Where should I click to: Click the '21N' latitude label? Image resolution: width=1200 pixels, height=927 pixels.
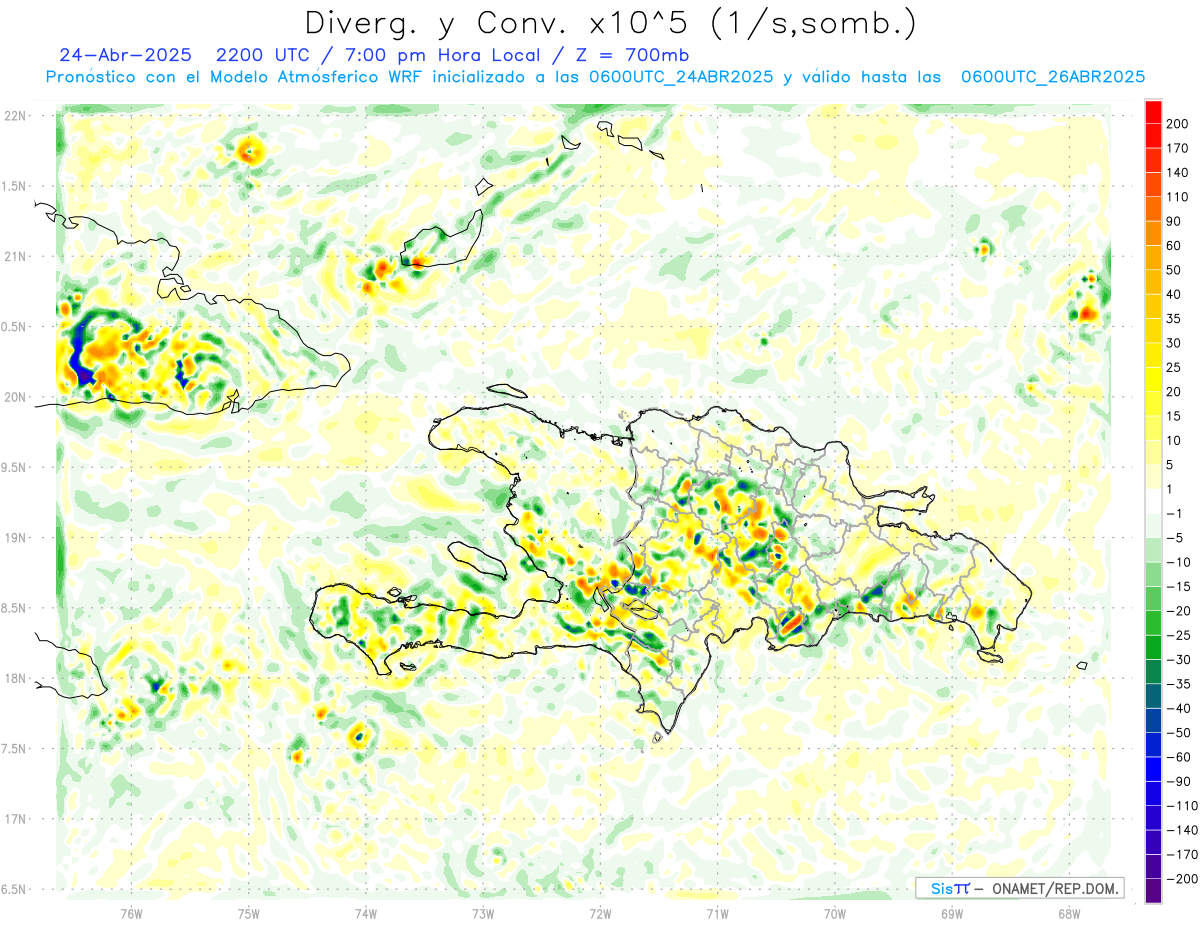pyautogui.click(x=15, y=257)
